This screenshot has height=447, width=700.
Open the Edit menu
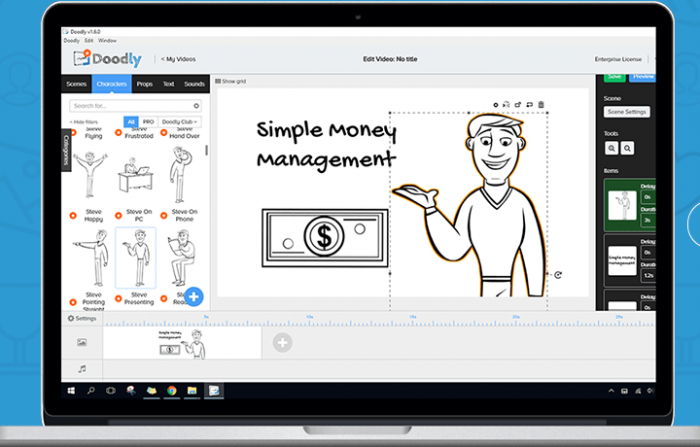coord(87,40)
